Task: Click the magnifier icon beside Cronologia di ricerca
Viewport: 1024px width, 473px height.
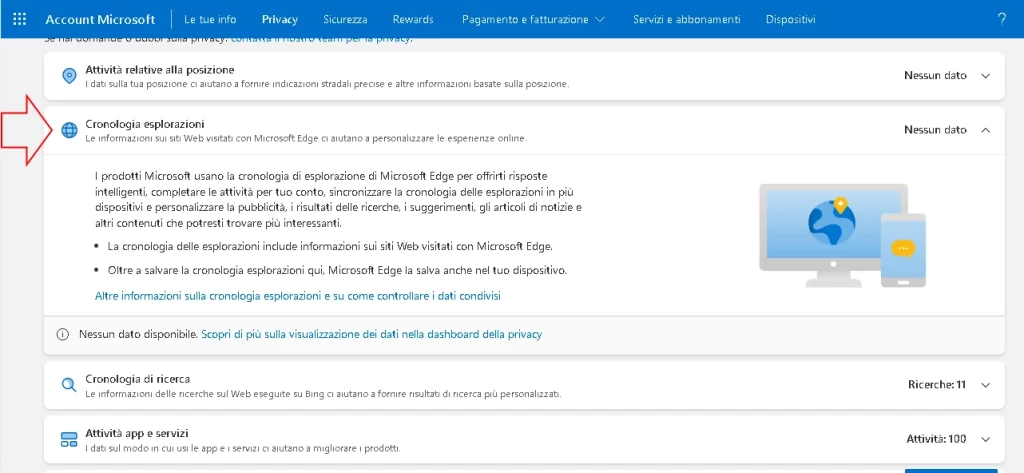Action: (x=69, y=385)
